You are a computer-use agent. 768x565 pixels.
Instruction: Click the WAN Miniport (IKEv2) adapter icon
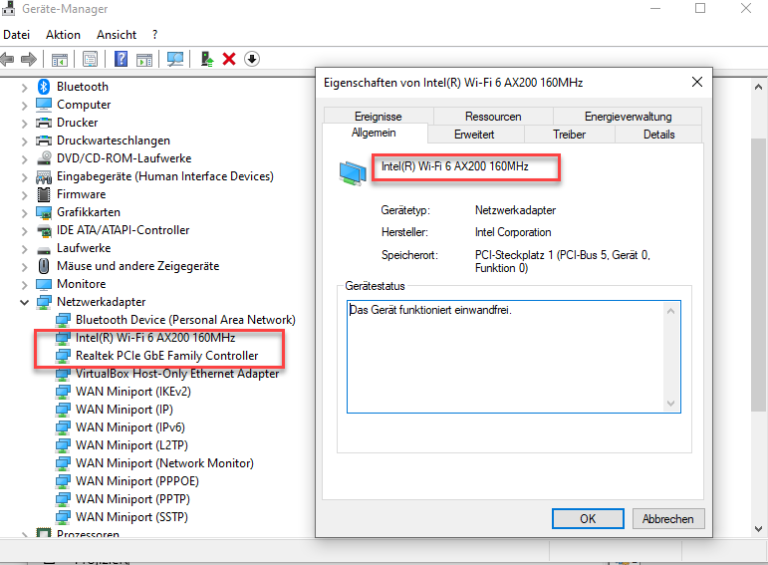click(x=63, y=392)
